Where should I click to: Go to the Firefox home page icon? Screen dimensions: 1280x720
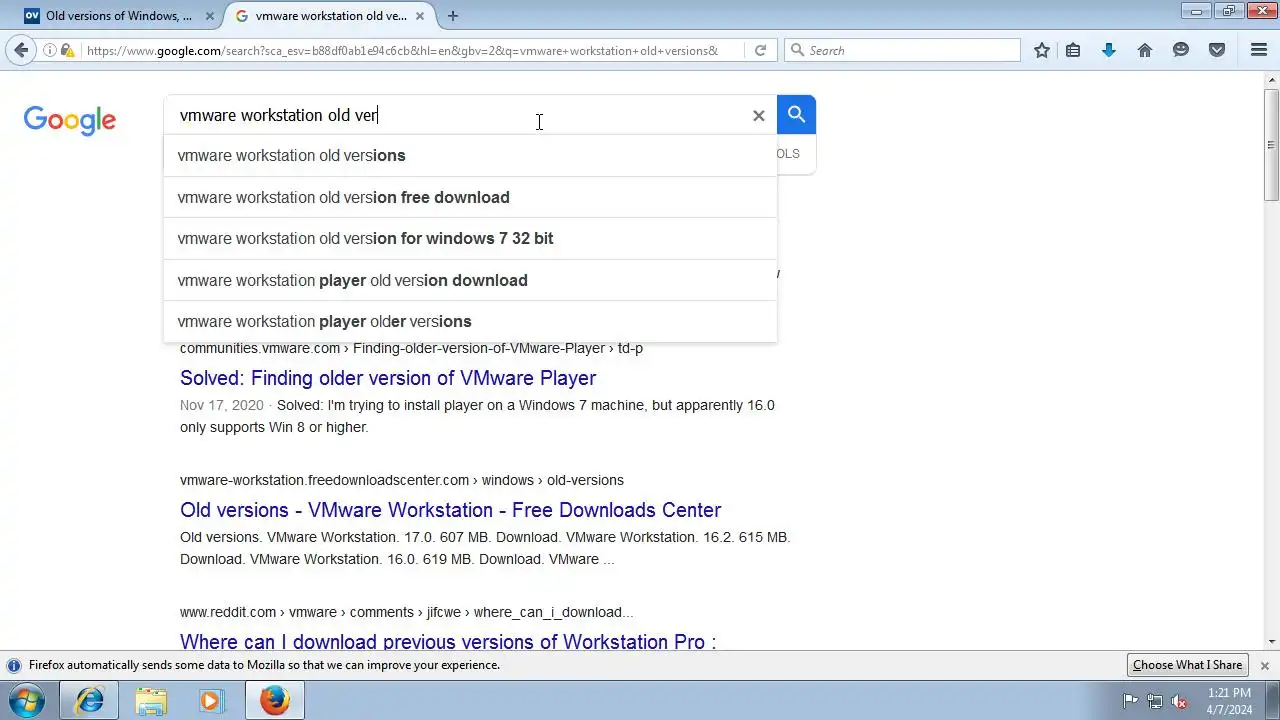pos(1145,50)
